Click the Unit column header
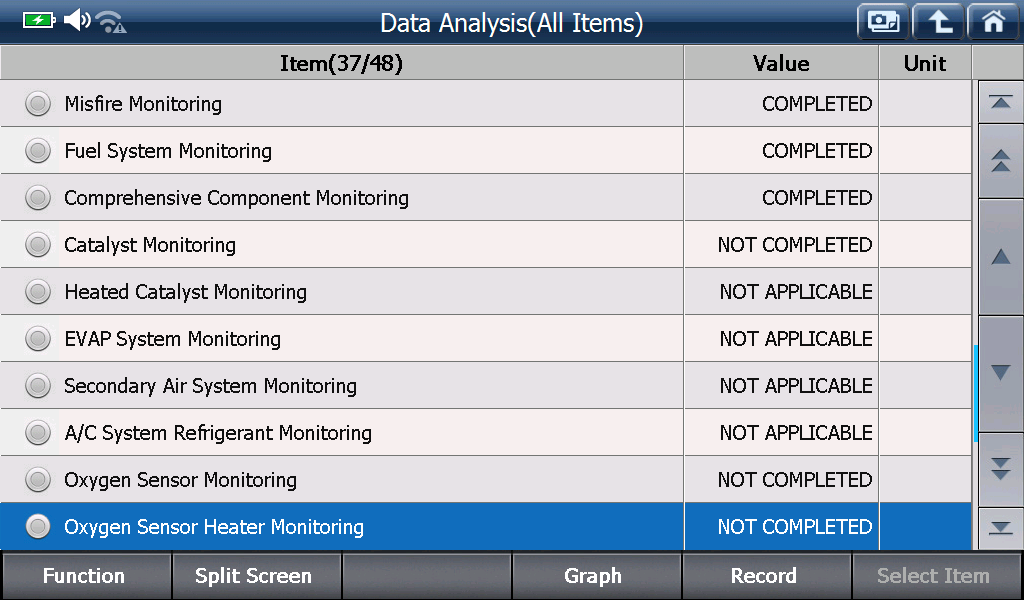Image resolution: width=1024 pixels, height=600 pixels. click(x=925, y=63)
